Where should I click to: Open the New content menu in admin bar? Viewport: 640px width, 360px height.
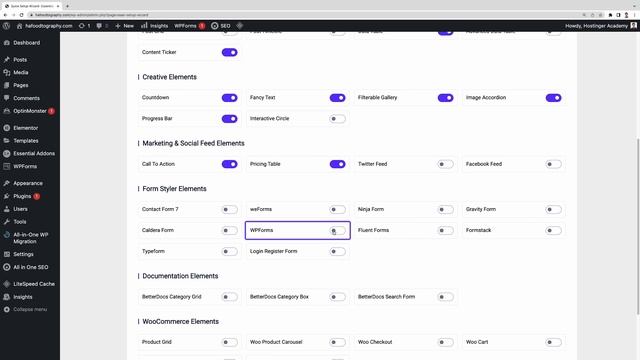coord(124,26)
